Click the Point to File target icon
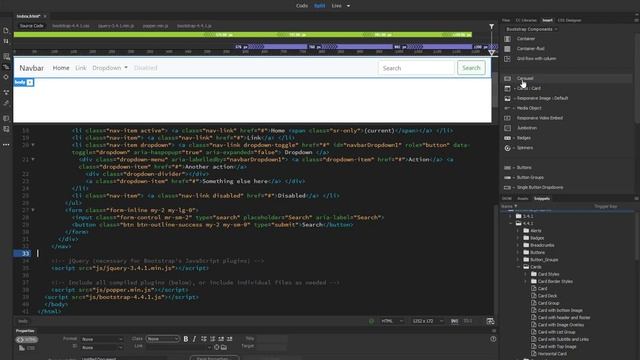This screenshot has width=640, height=360. [217, 347]
